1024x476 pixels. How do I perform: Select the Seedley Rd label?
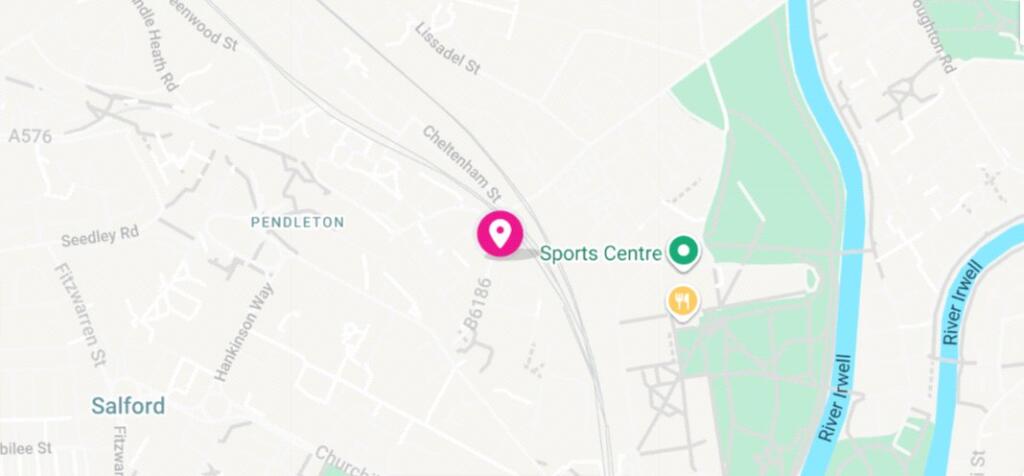click(100, 235)
